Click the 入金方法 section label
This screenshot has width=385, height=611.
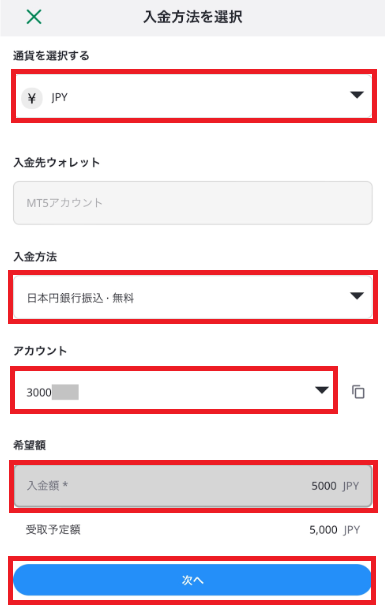click(35, 256)
